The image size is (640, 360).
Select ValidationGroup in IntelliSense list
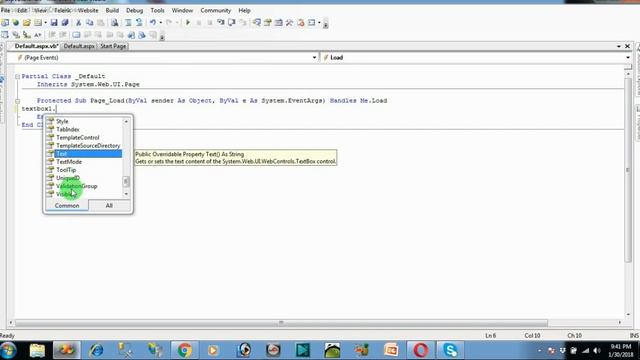point(84,186)
